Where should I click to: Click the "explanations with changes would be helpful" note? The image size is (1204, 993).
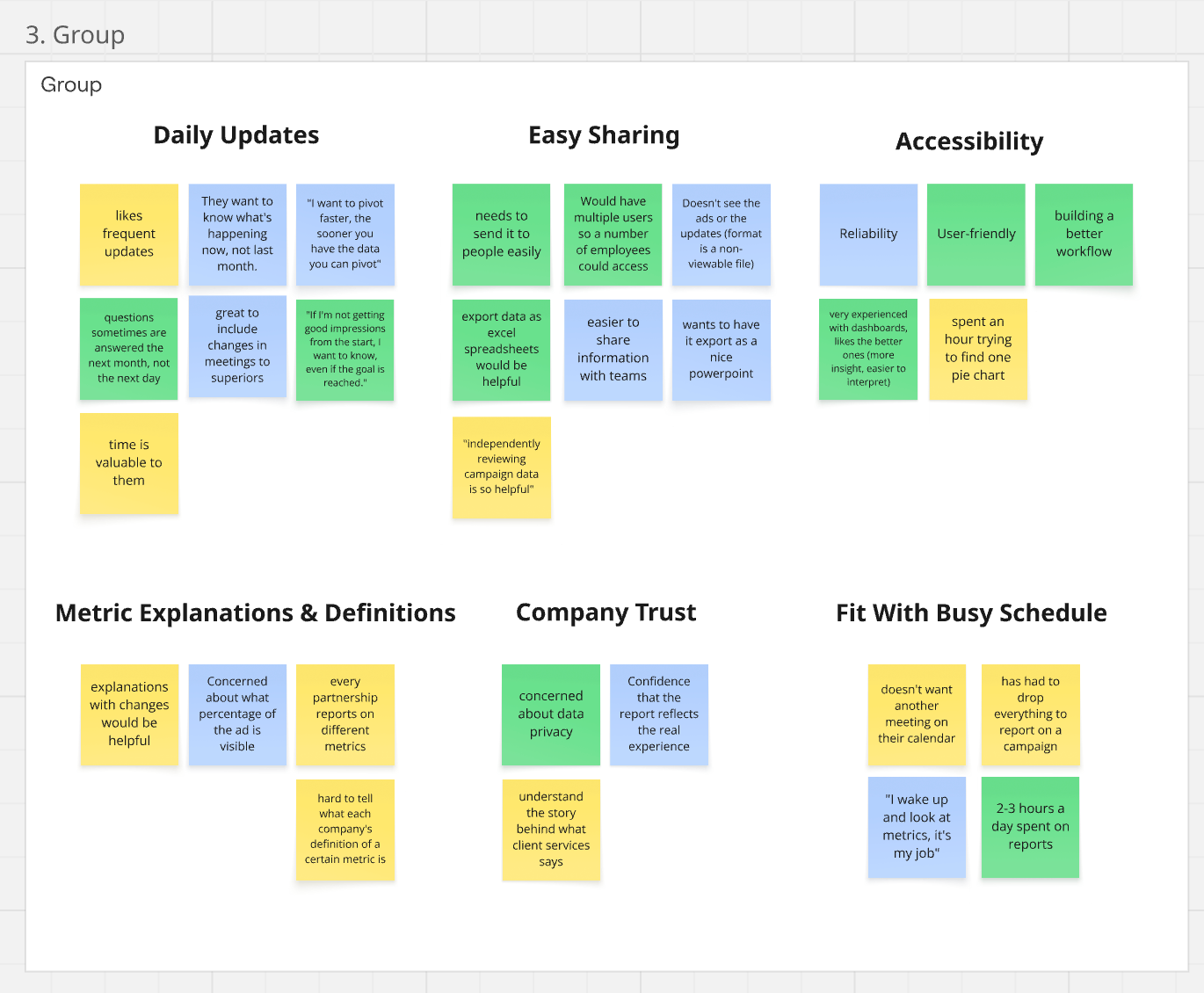(129, 714)
